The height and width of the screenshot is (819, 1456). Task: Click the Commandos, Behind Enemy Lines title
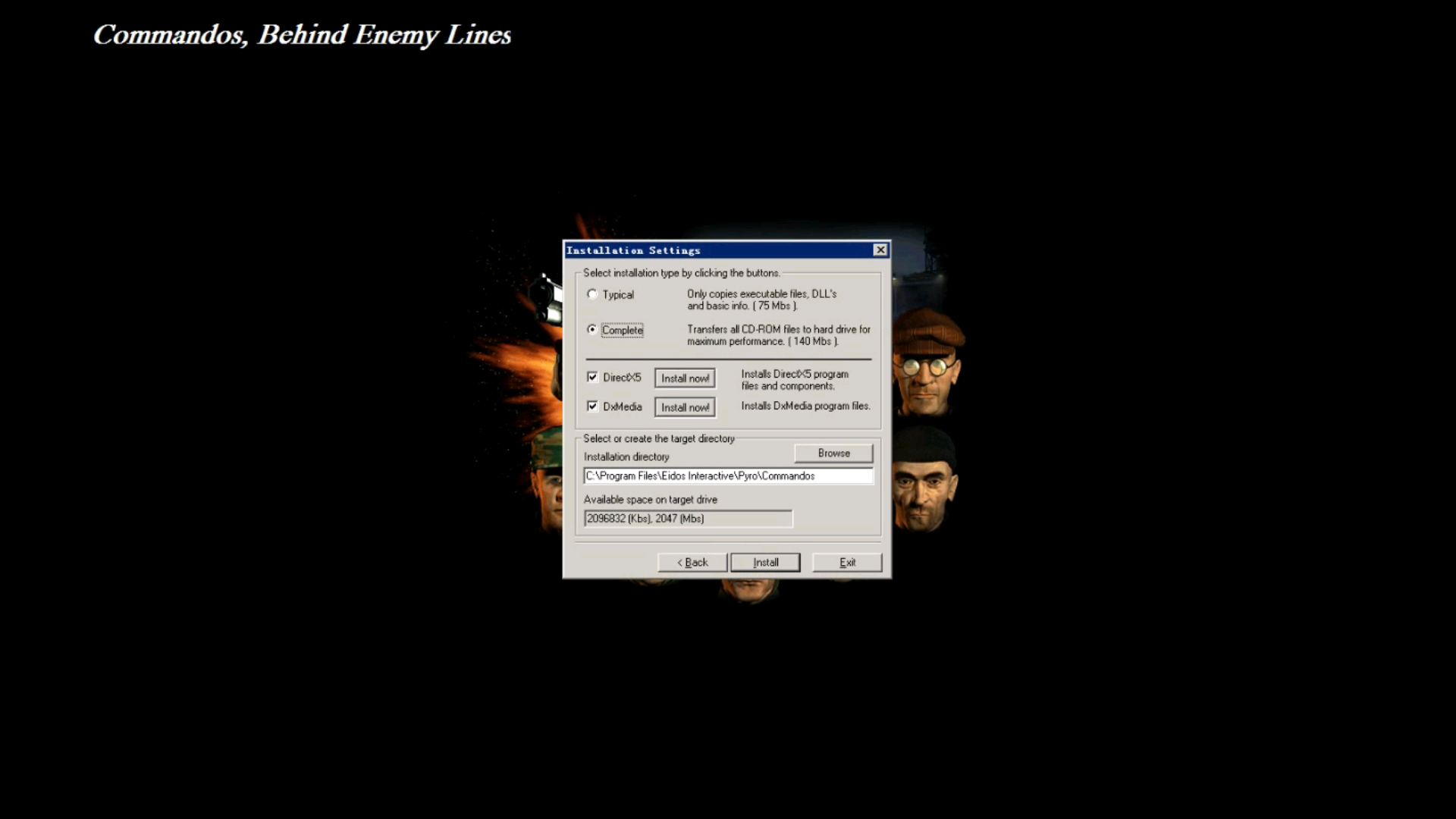302,36
